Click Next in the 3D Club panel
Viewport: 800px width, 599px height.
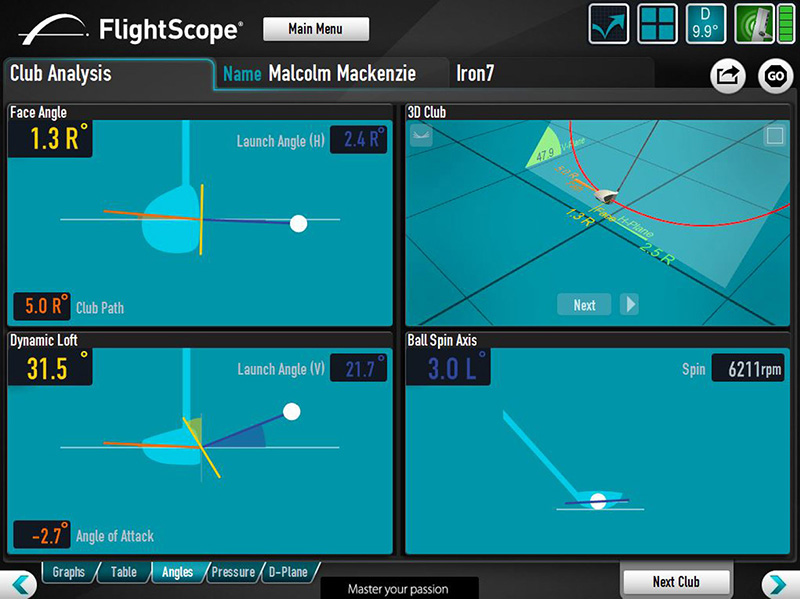click(585, 305)
